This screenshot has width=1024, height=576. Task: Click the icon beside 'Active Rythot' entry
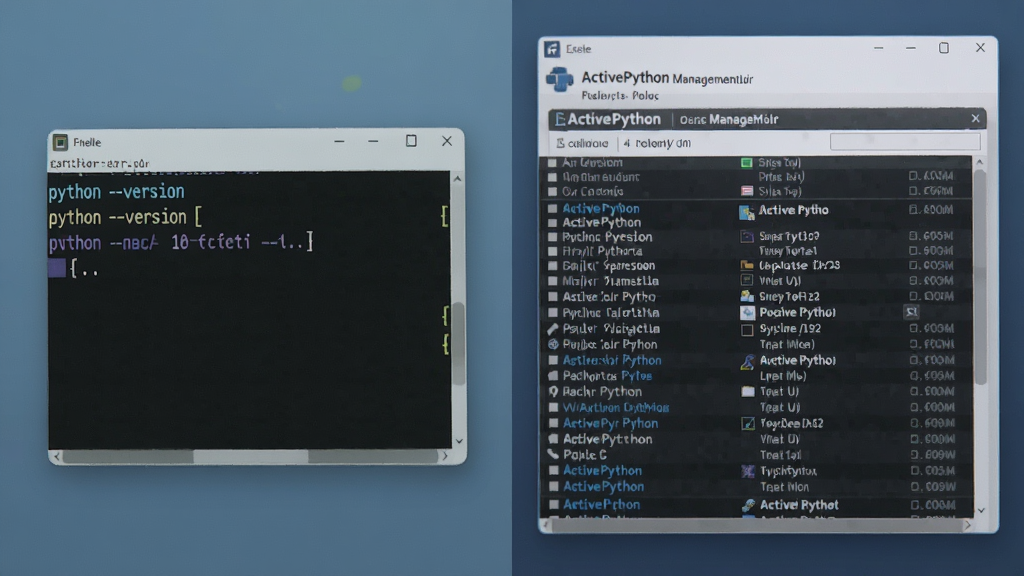click(x=748, y=505)
